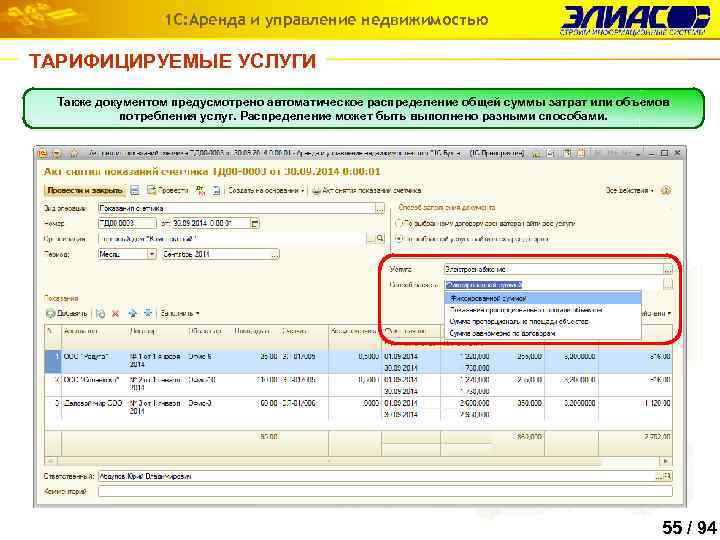
Task: Click the document structure report icon
Action: point(216,190)
